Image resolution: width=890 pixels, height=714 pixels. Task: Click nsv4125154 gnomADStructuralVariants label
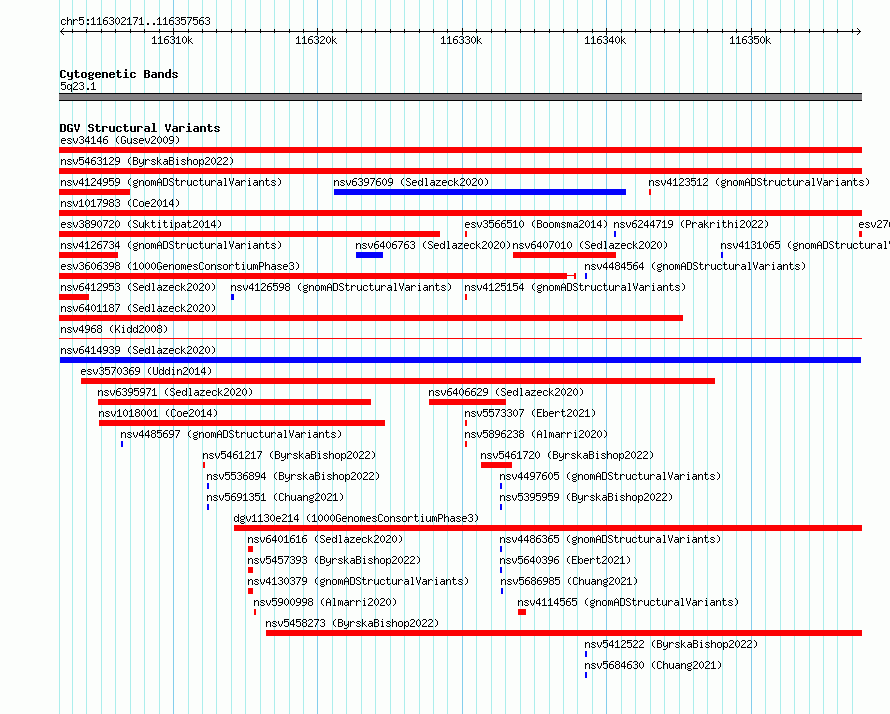(x=575, y=287)
